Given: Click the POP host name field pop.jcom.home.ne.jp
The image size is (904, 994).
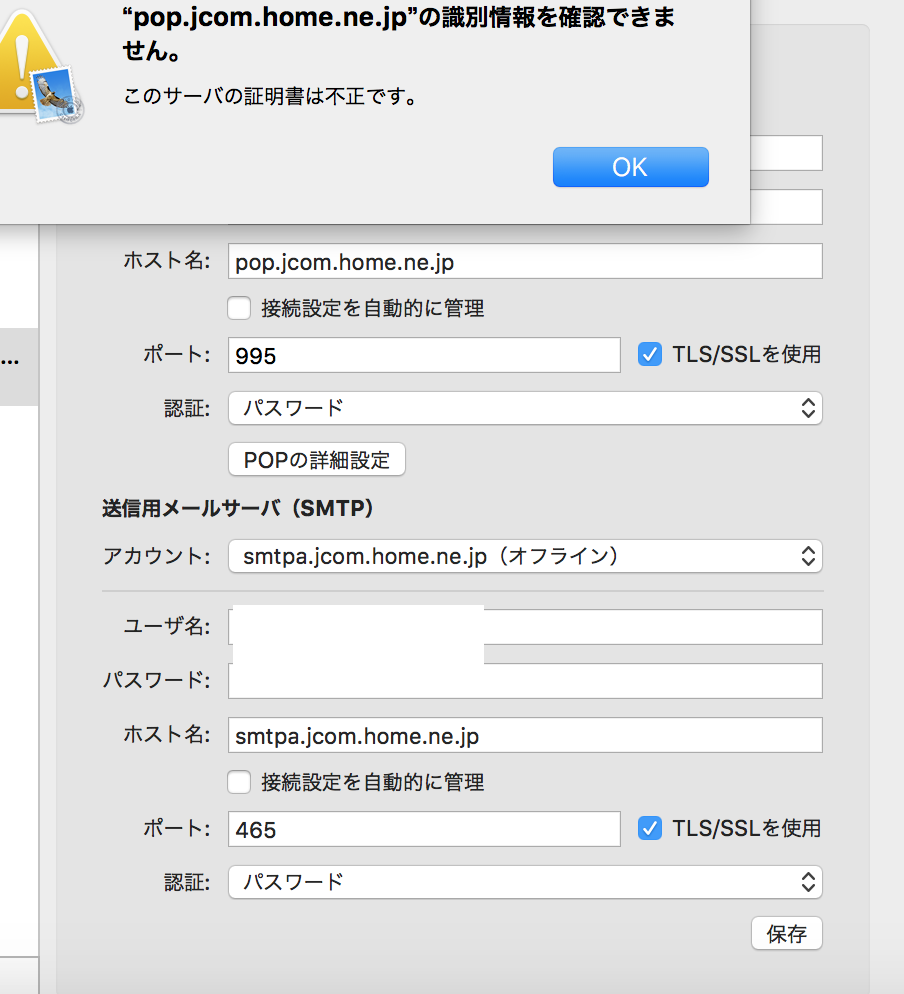Looking at the screenshot, I should 524,261.
